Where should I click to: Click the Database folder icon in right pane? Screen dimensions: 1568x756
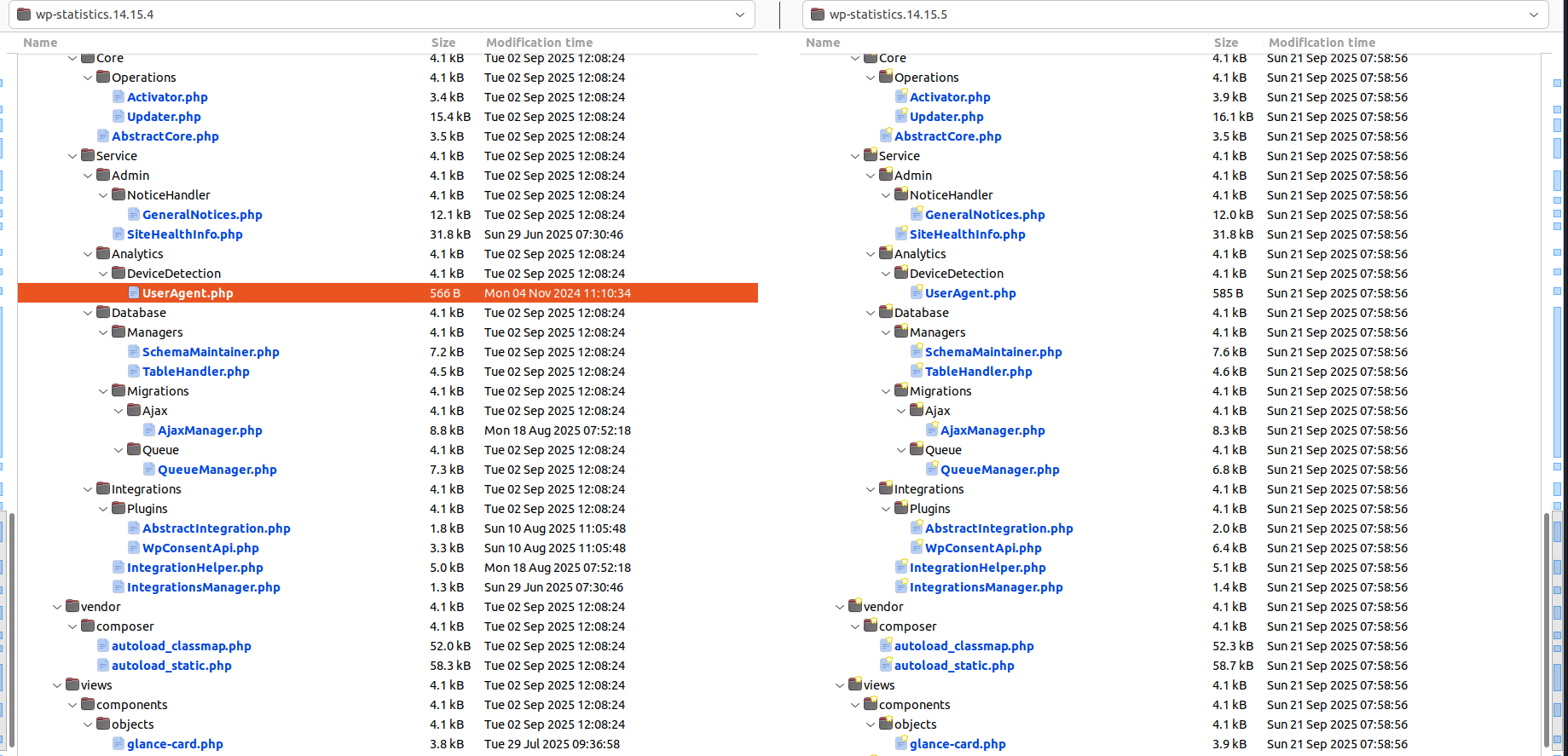pyautogui.click(x=886, y=313)
